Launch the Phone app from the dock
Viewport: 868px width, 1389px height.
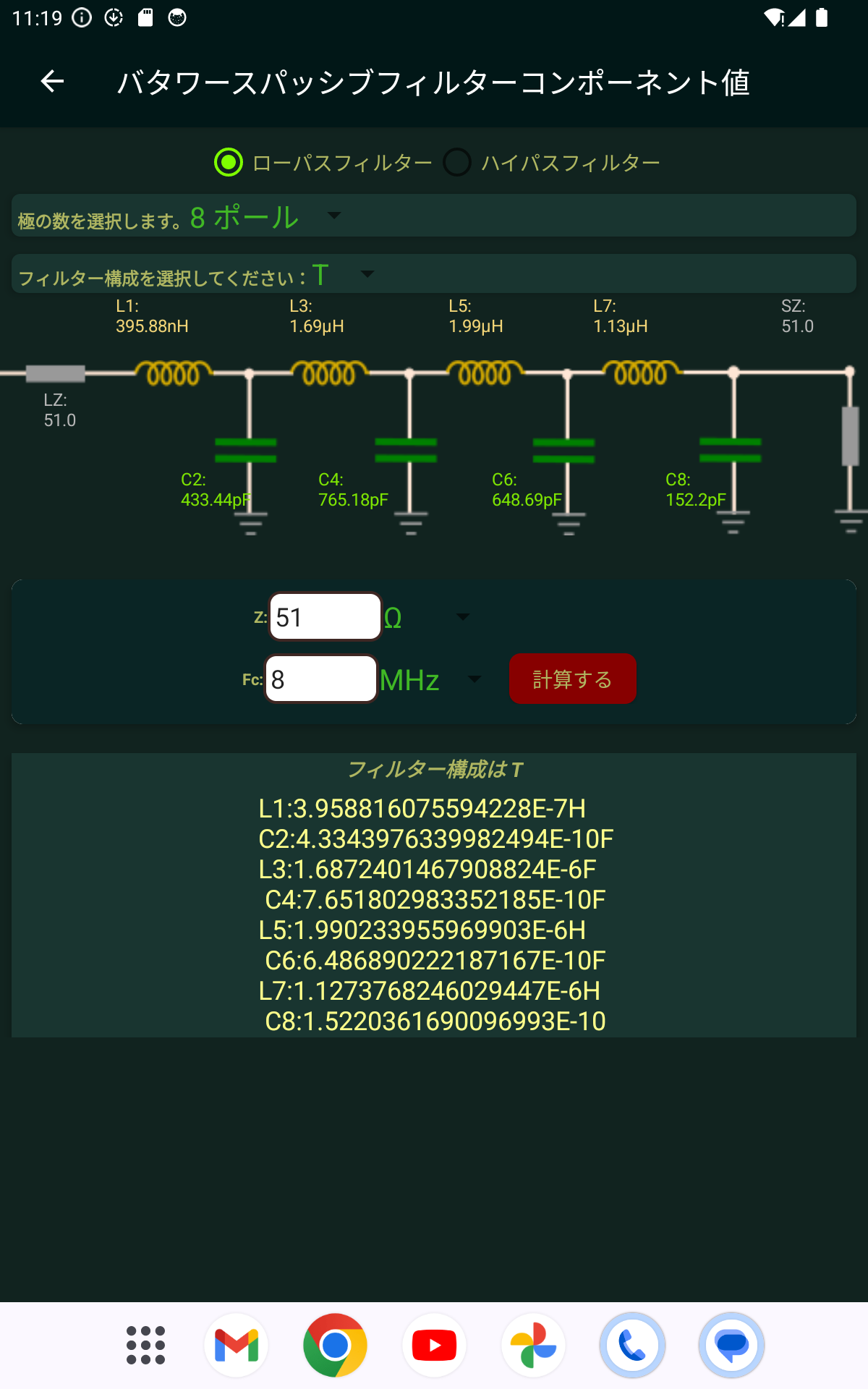(x=632, y=1346)
